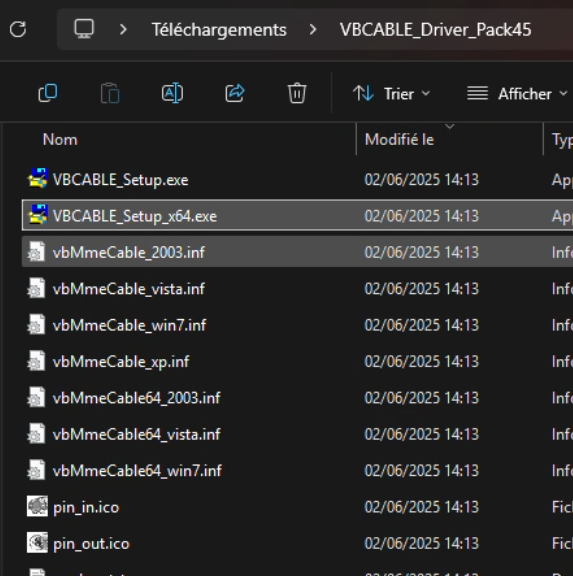
Task: Click the pin_in.ico thumbnail
Action: 37,506
